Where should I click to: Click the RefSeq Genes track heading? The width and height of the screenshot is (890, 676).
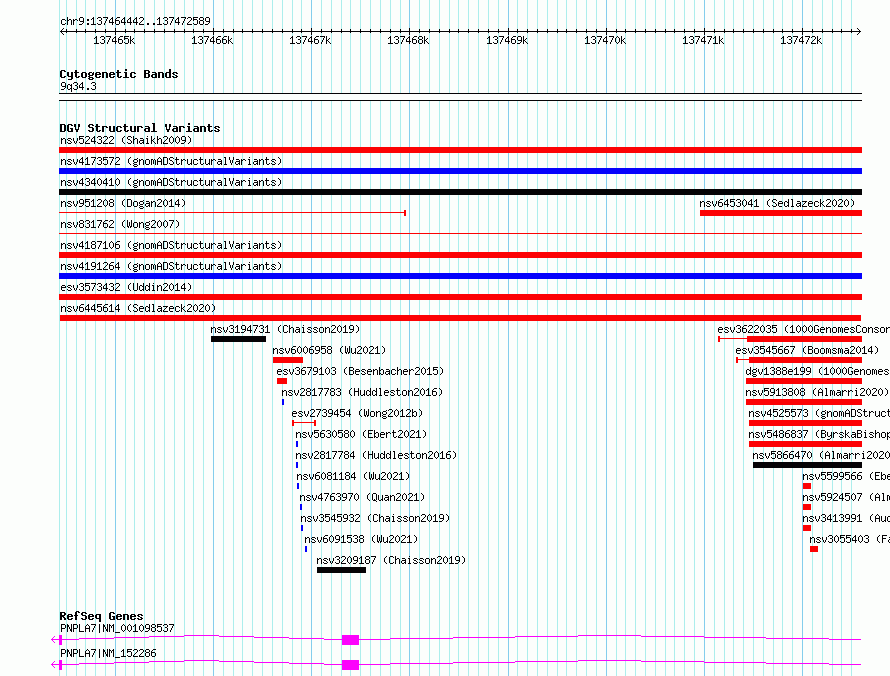tap(102, 616)
